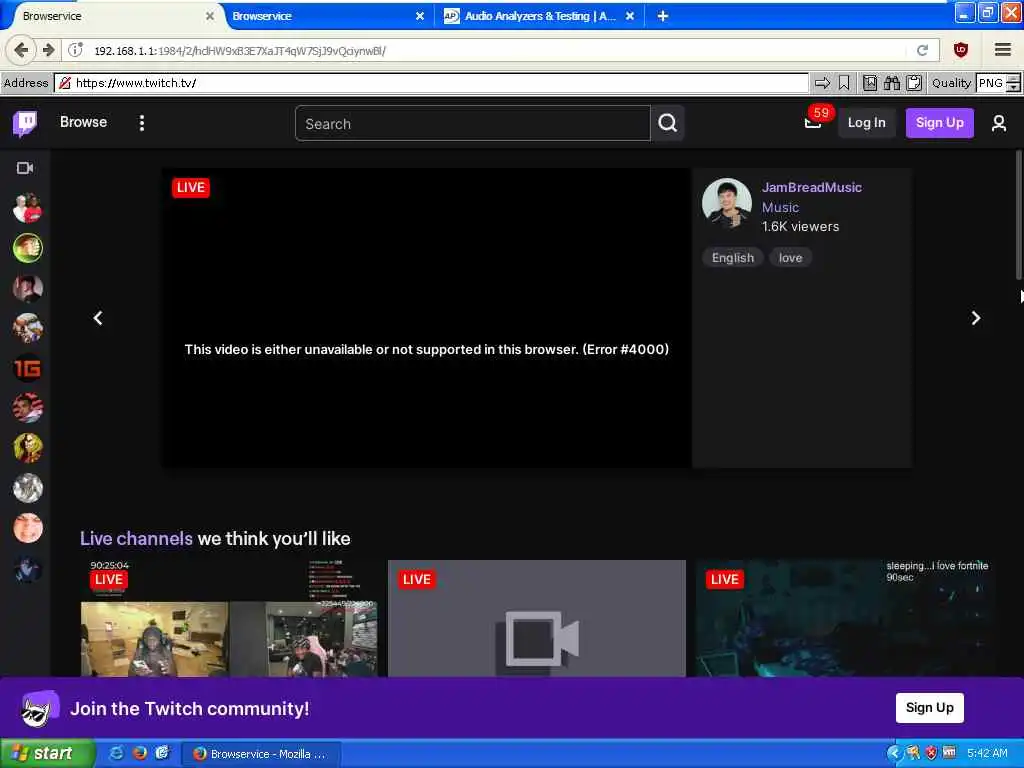Open the sleeping...I love fortnite stream thumbnail

pos(845,618)
